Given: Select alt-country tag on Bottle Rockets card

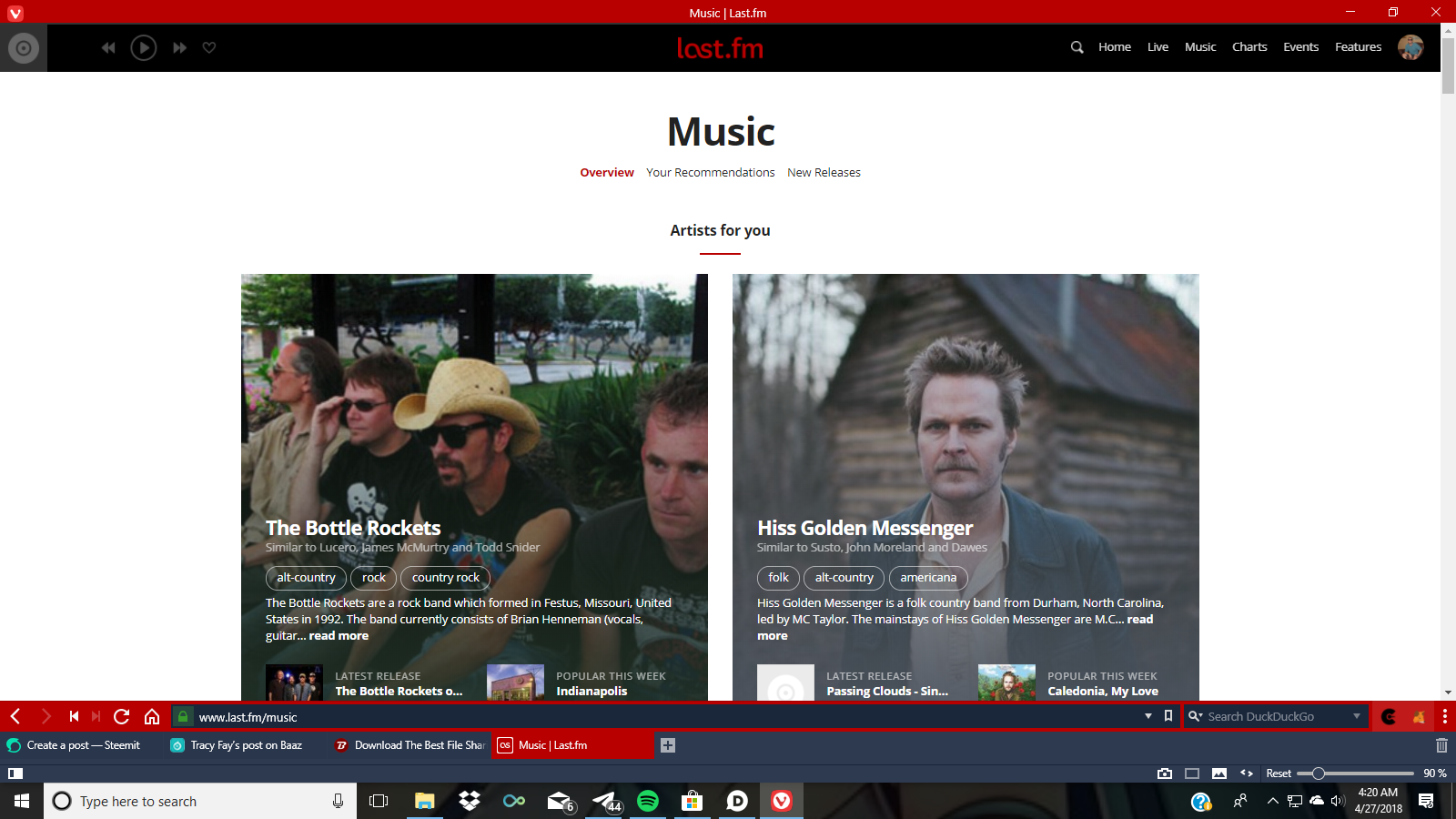Looking at the screenshot, I should click(306, 578).
